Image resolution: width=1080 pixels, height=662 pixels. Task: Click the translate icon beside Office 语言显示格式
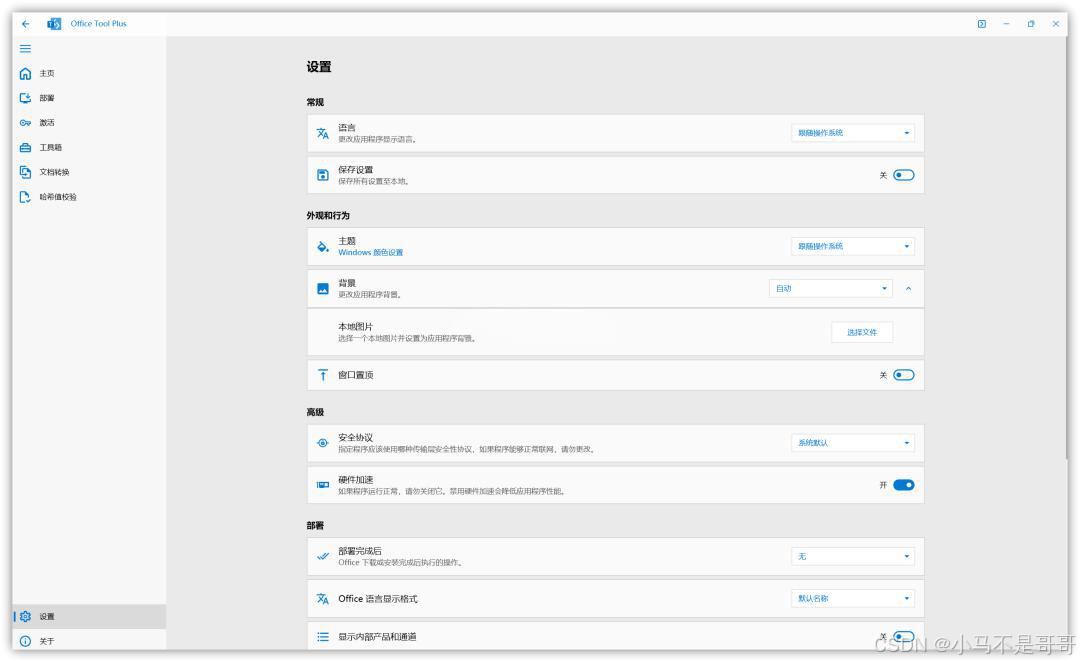[322, 599]
